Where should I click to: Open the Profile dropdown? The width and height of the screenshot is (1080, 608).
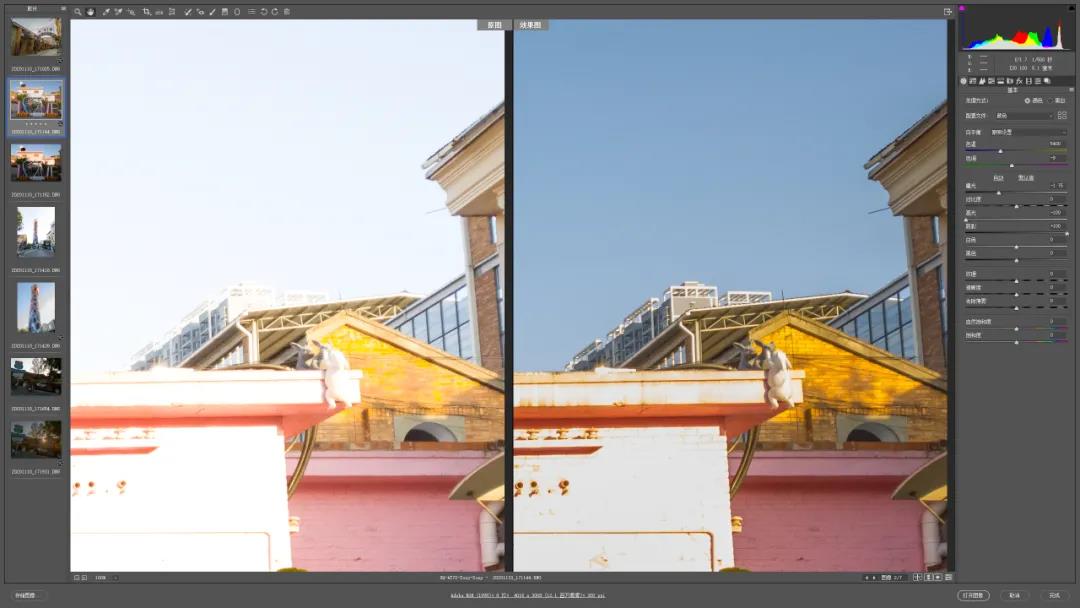(1024, 116)
